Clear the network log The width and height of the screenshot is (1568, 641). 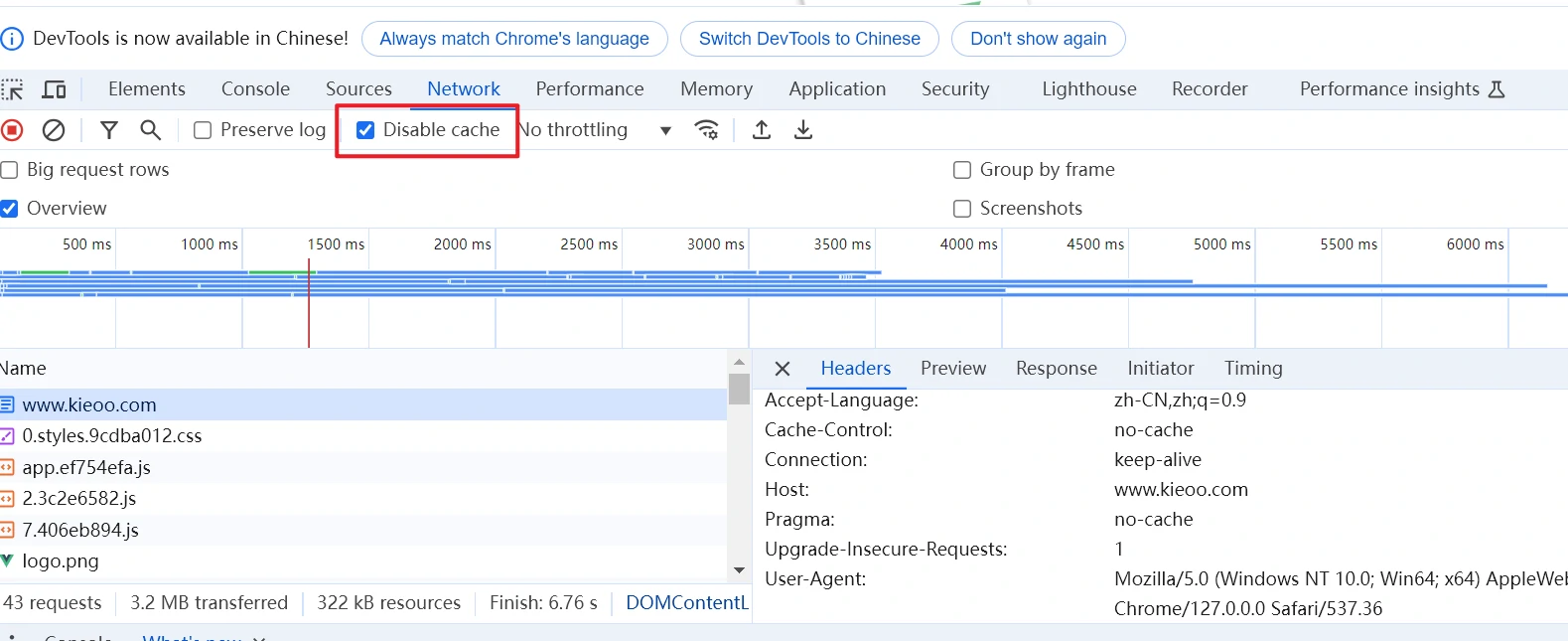click(54, 130)
